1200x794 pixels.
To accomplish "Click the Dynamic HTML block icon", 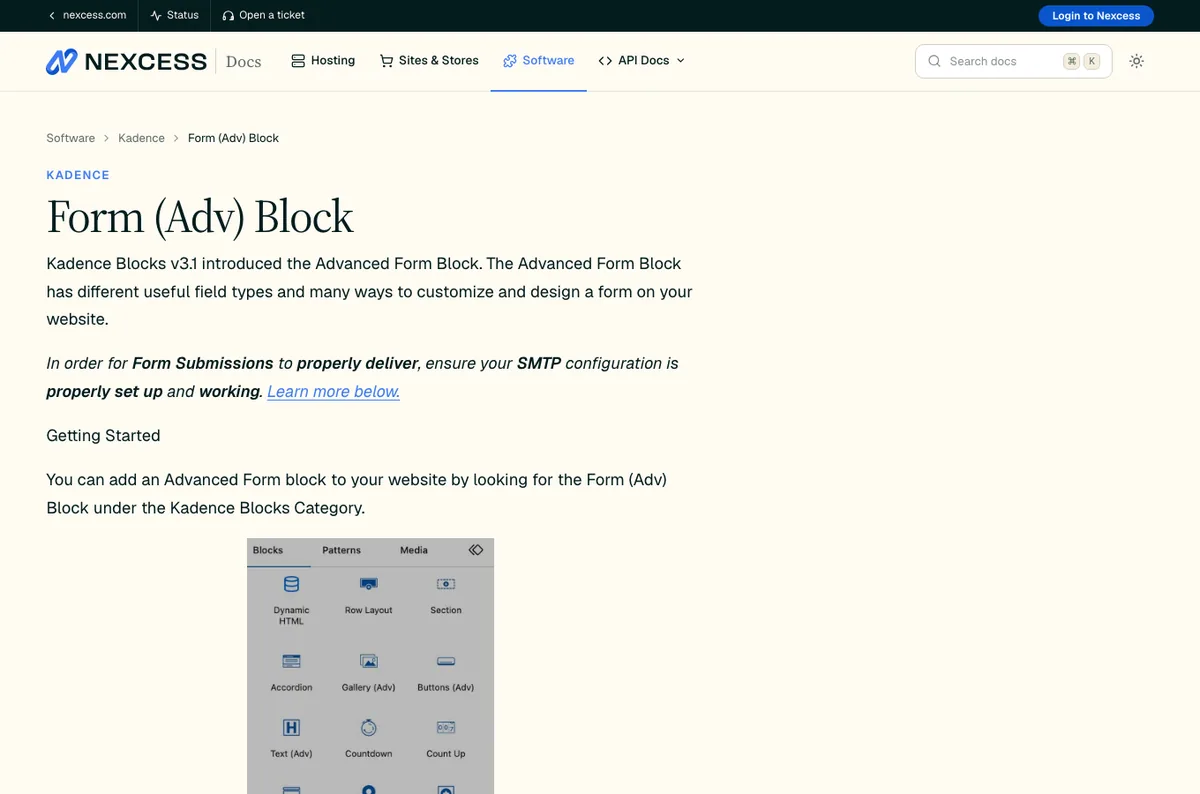I will [x=291, y=584].
